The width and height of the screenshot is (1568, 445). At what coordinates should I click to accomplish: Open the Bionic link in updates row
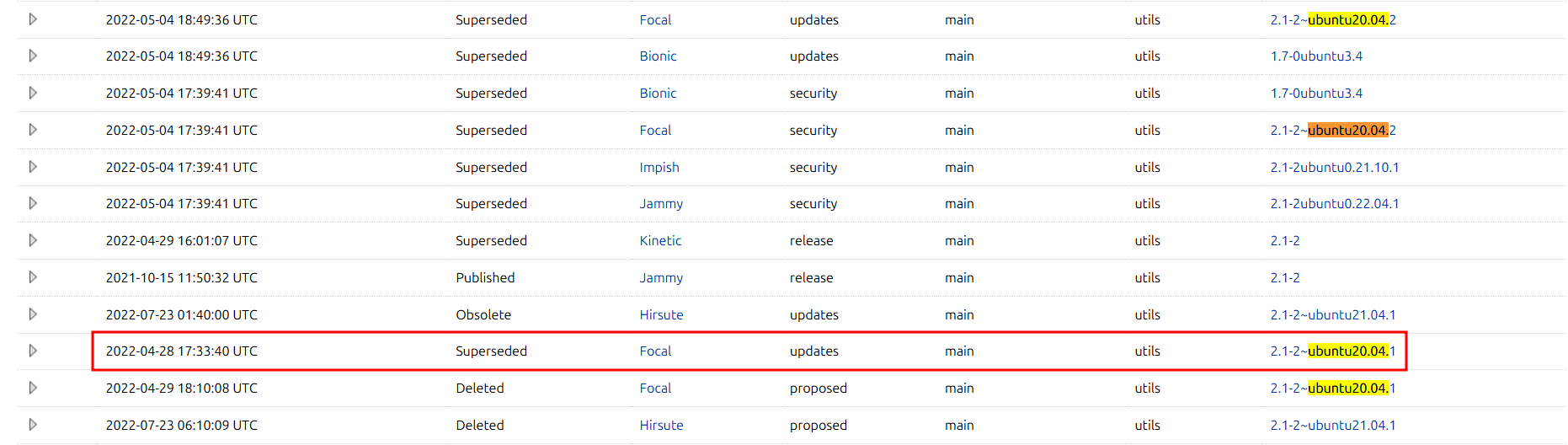coord(658,56)
